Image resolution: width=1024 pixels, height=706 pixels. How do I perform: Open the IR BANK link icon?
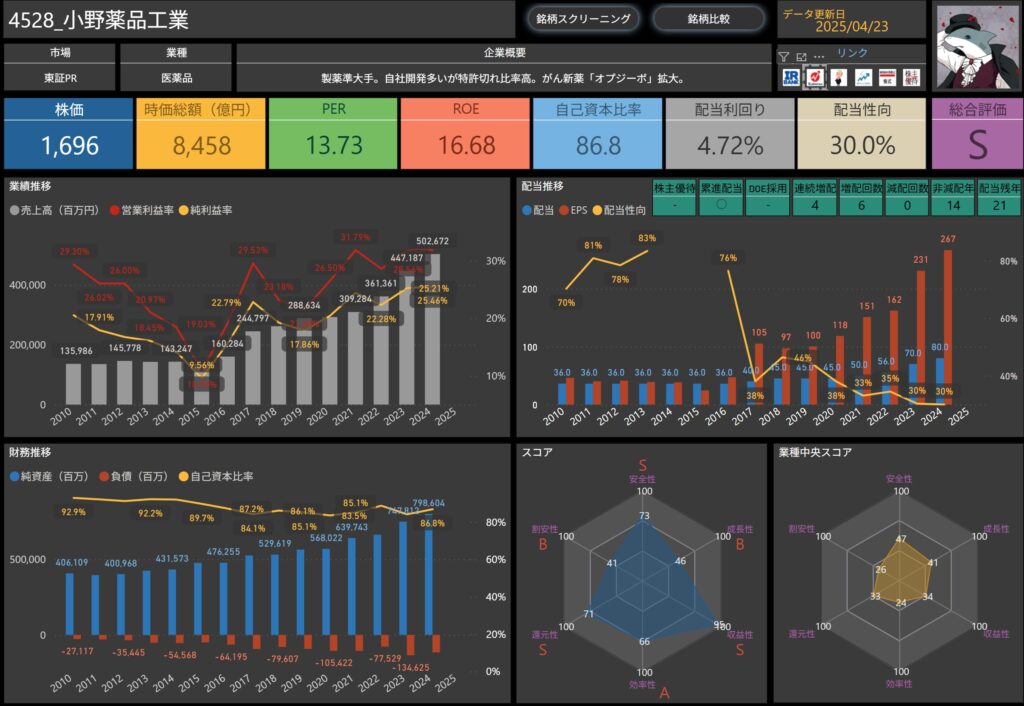791,78
